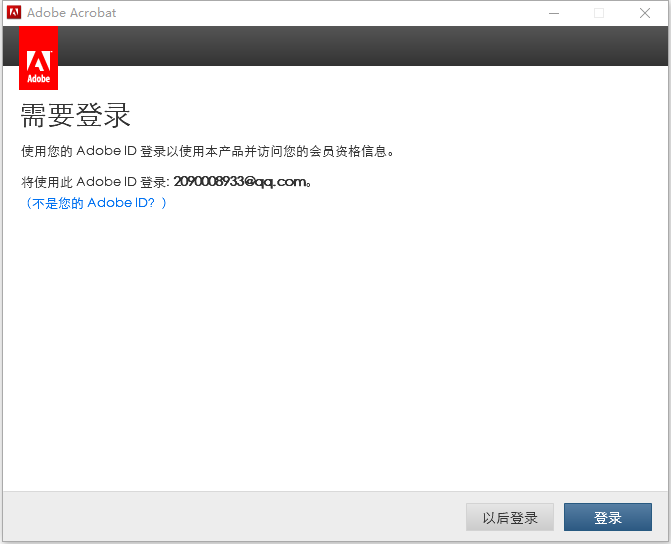Choose the 以后登录 sign in later button
Viewport: 671px width, 544px height.
coord(510,517)
